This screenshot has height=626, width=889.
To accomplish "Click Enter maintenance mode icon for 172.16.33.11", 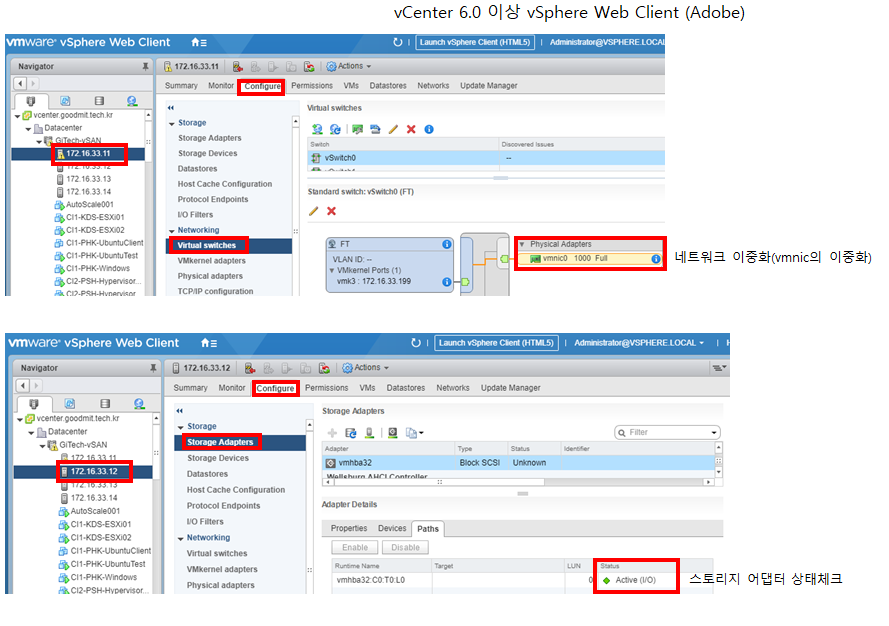I will coord(238,66).
